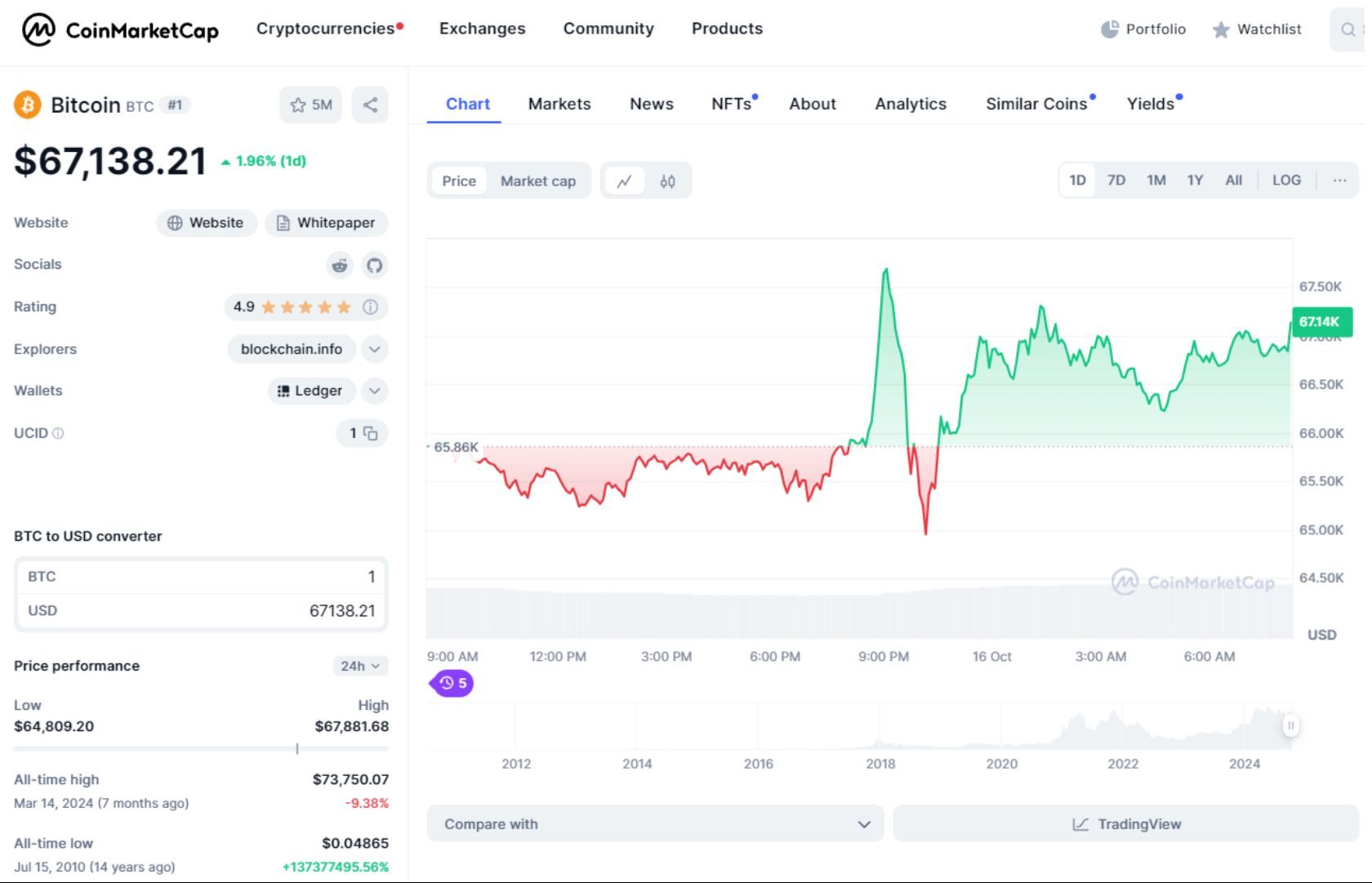The height and width of the screenshot is (883, 1372).
Task: Open the Portfolio icon in the header
Action: pos(1109,29)
